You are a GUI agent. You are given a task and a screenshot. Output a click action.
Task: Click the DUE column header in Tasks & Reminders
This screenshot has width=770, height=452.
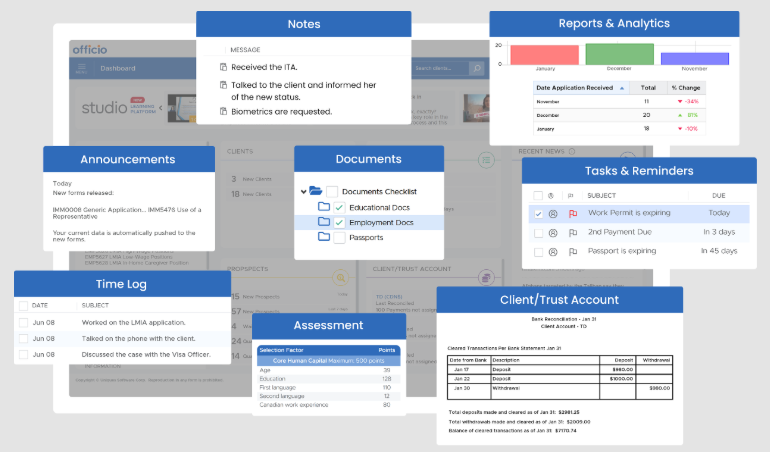click(718, 196)
